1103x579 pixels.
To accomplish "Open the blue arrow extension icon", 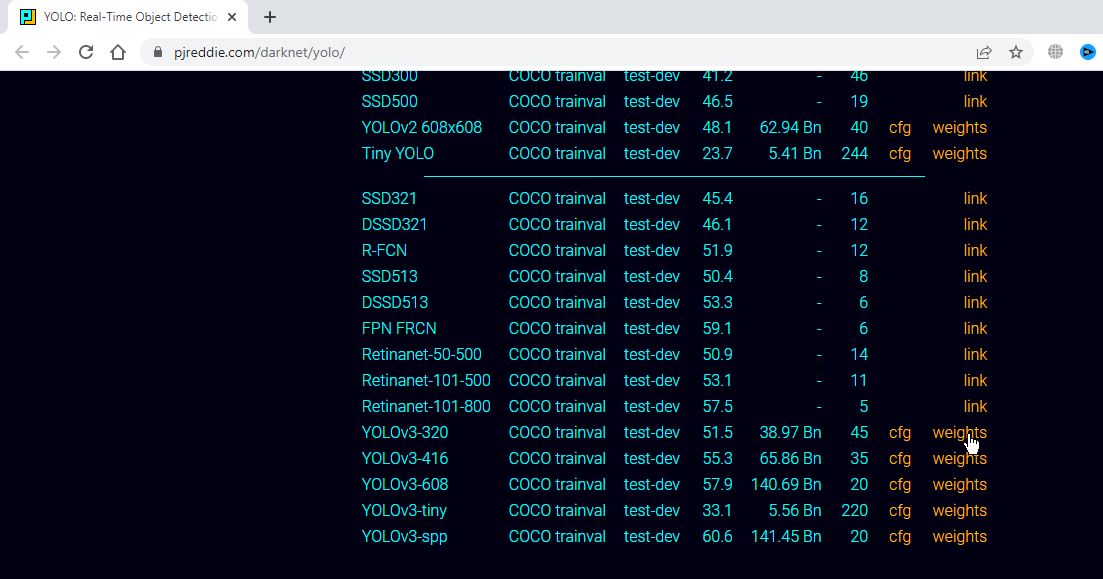I will [x=1088, y=51].
